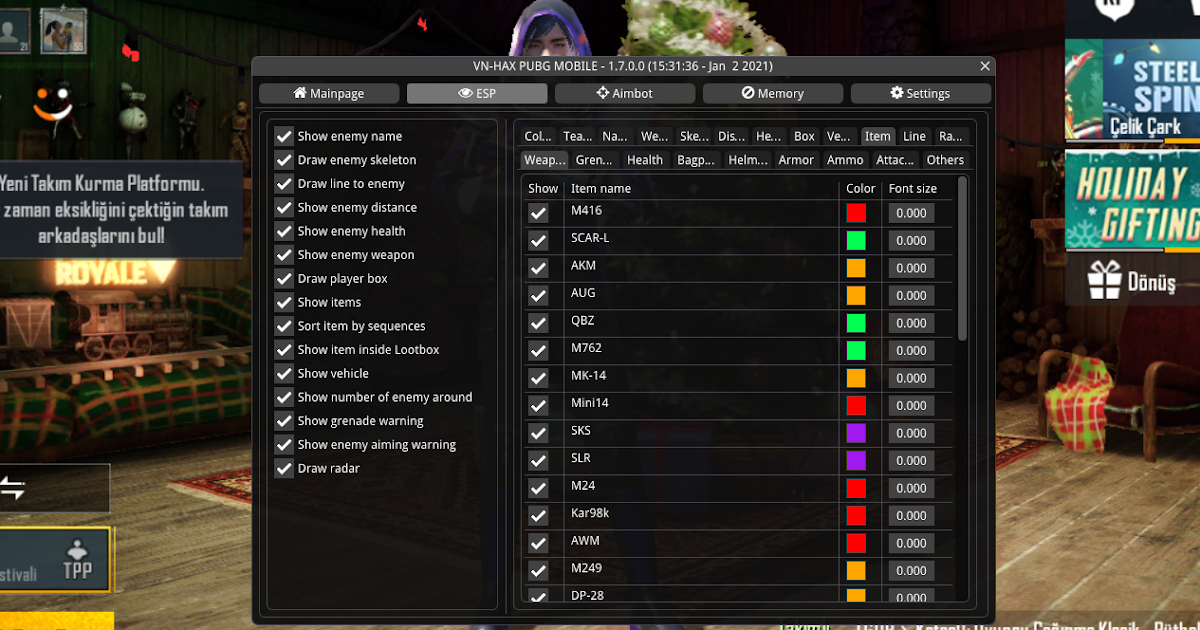This screenshot has width=1200, height=630.
Task: Toggle the AKM show checkbox
Action: pos(539,268)
